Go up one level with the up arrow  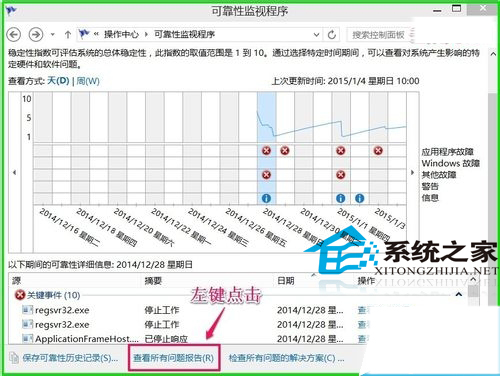pyautogui.click(x=68, y=34)
